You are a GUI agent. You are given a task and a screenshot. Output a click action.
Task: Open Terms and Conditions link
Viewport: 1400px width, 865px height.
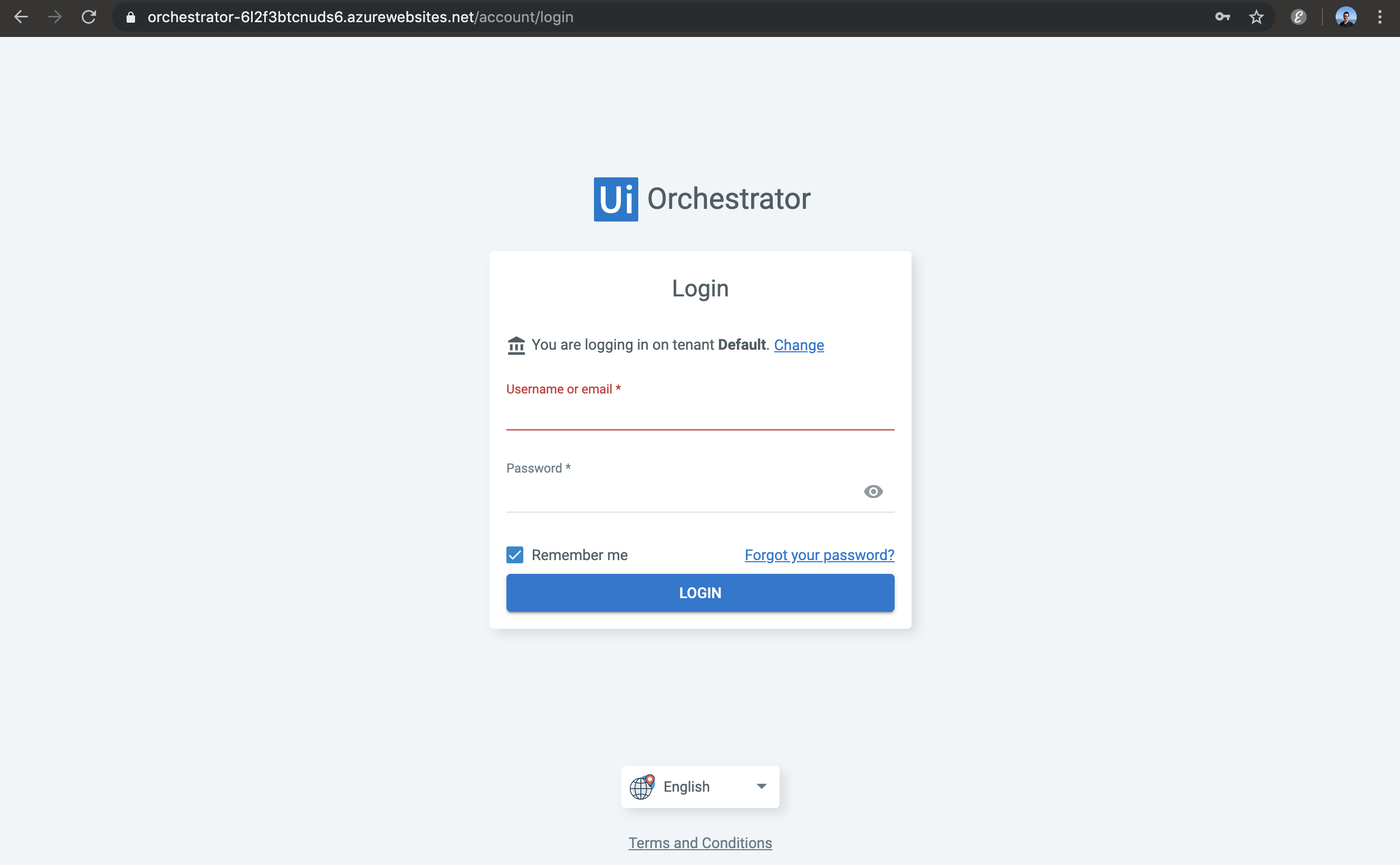701,843
